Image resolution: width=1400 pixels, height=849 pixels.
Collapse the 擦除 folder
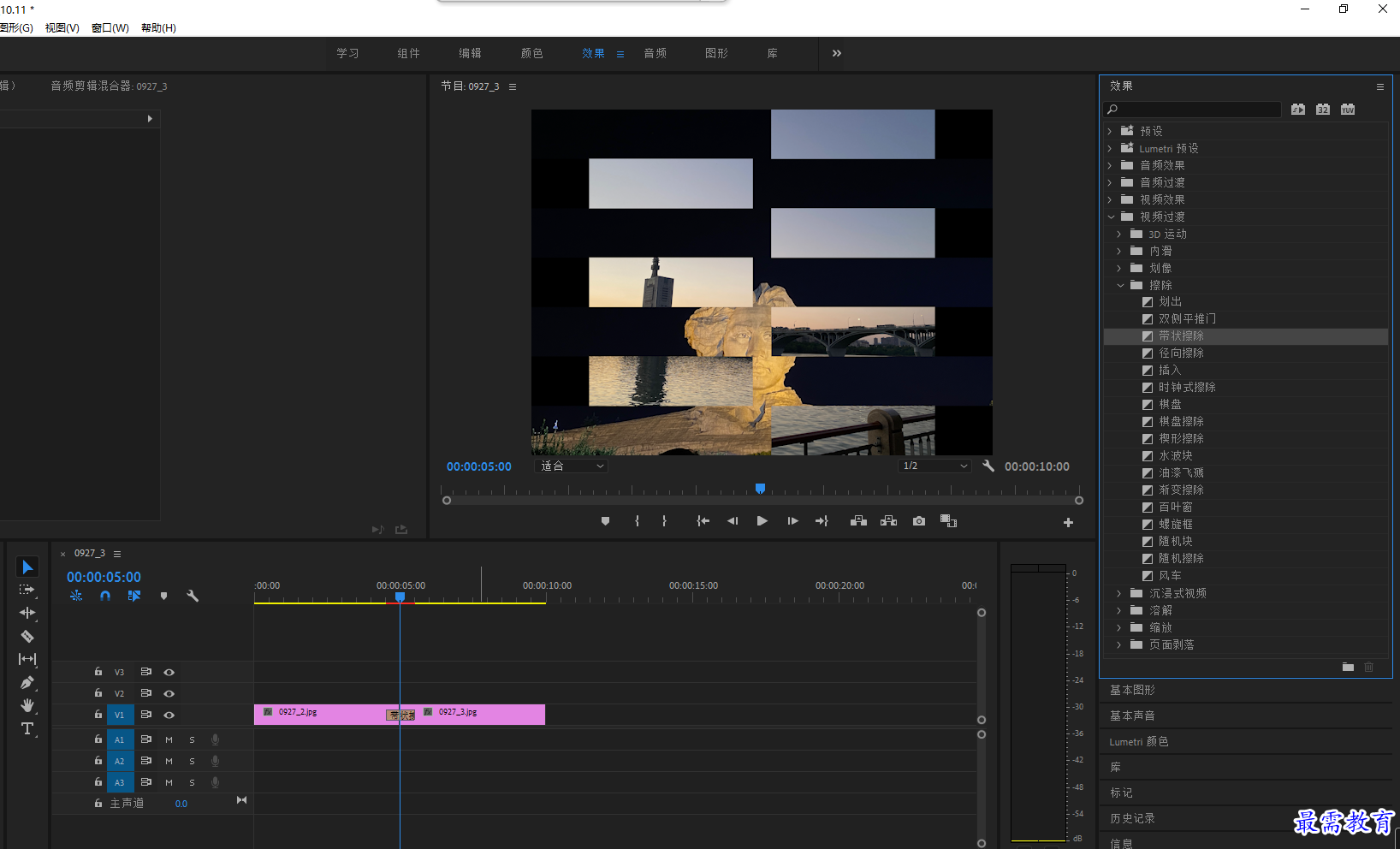(x=1120, y=285)
